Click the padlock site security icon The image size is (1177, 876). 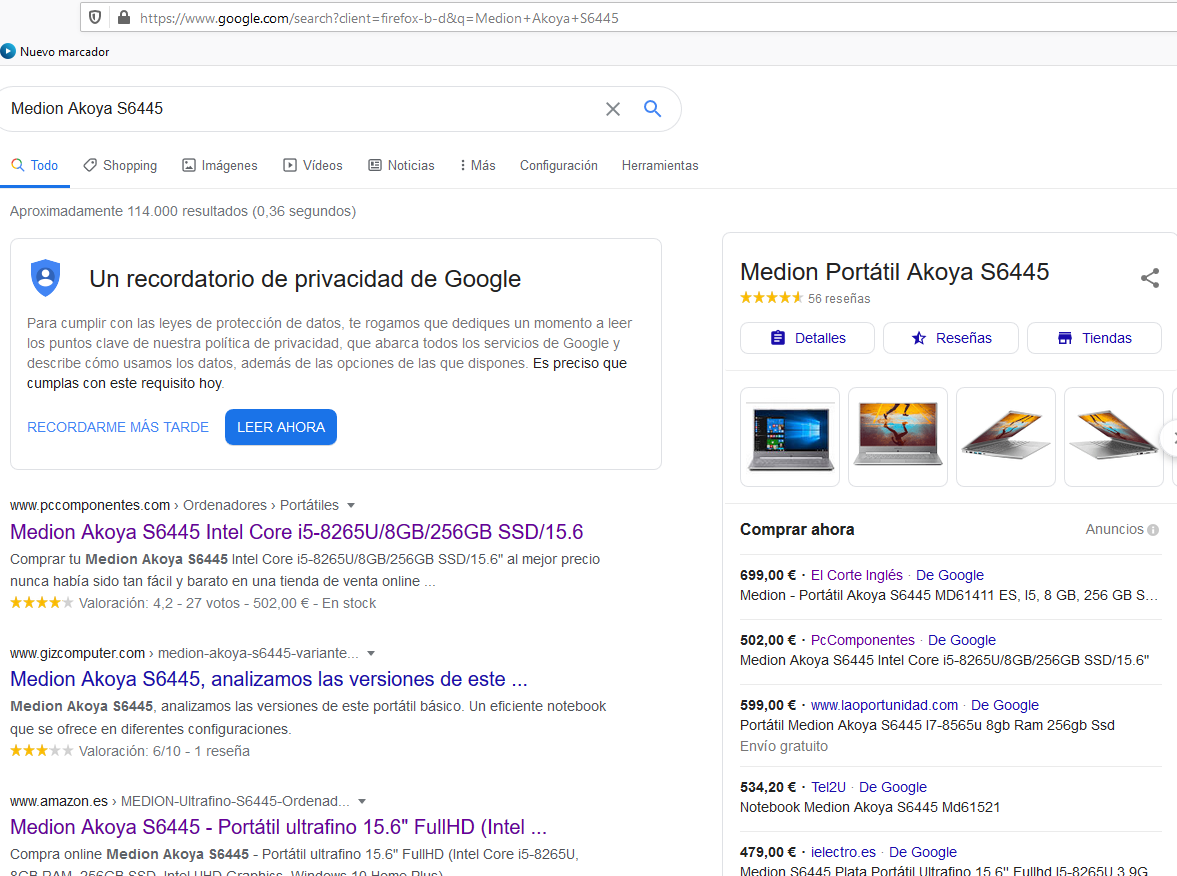click(124, 17)
